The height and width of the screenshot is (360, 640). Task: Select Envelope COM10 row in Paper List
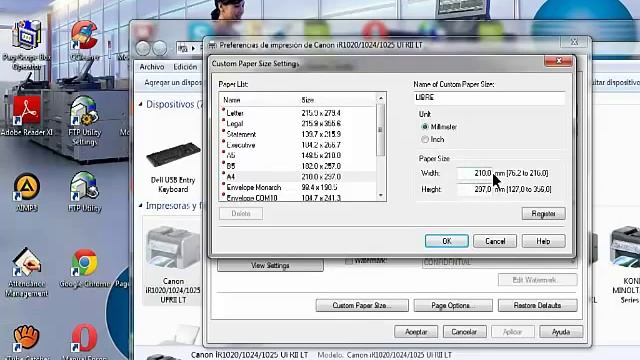[x=298, y=197]
